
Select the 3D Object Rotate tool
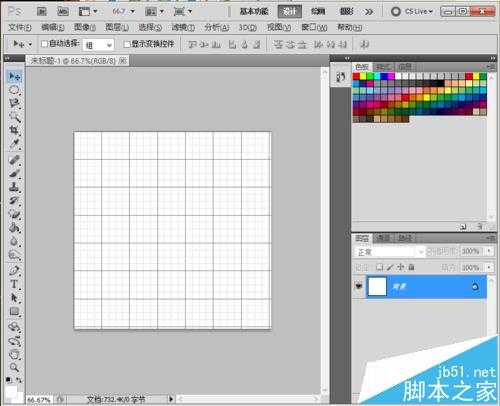pos(14,327)
